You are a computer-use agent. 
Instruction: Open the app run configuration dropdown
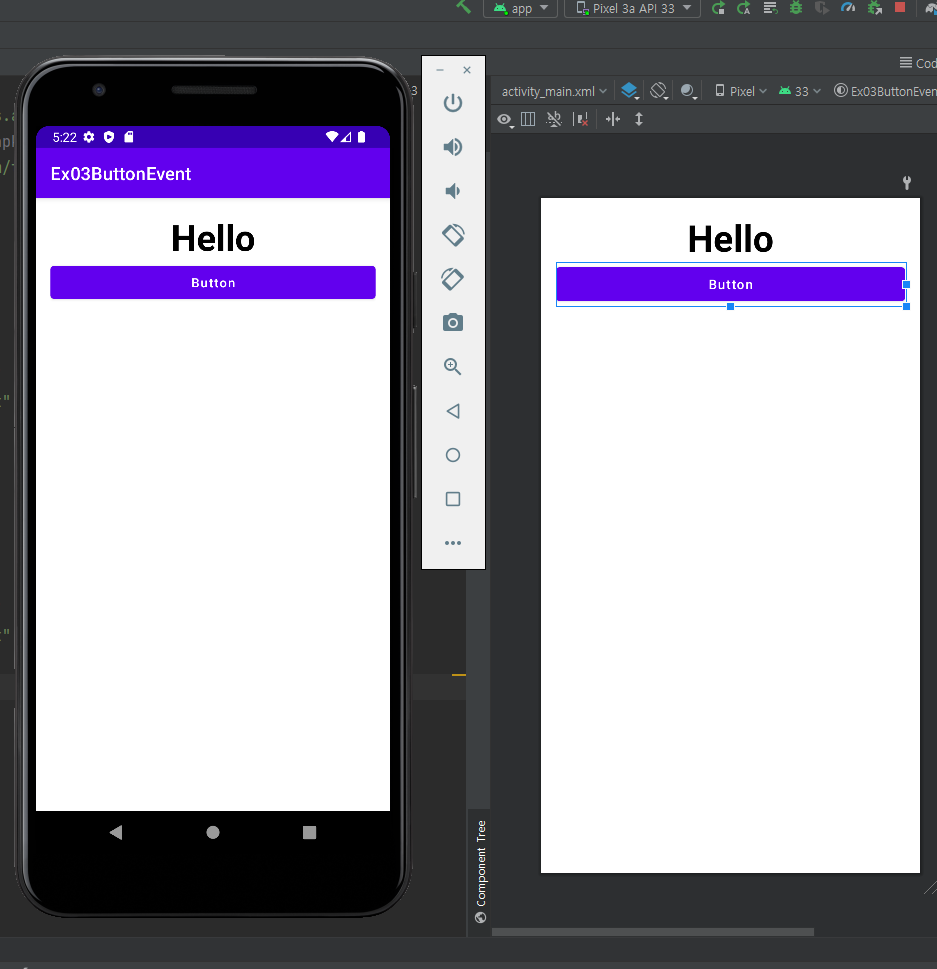coord(520,8)
